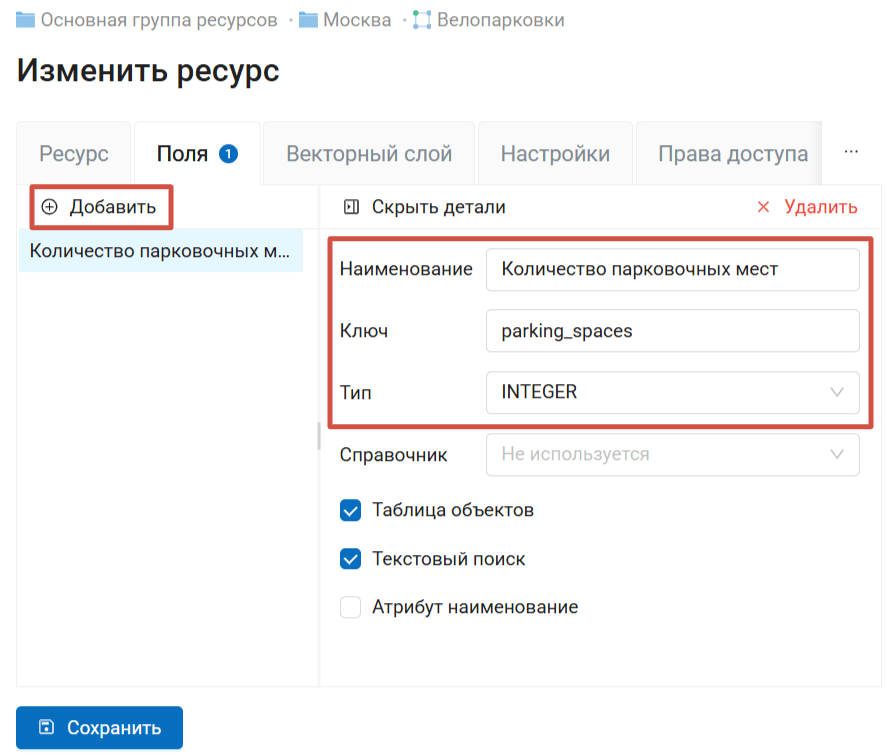Click the plus icon next to Добавить
The height and width of the screenshot is (755, 893).
(49, 207)
